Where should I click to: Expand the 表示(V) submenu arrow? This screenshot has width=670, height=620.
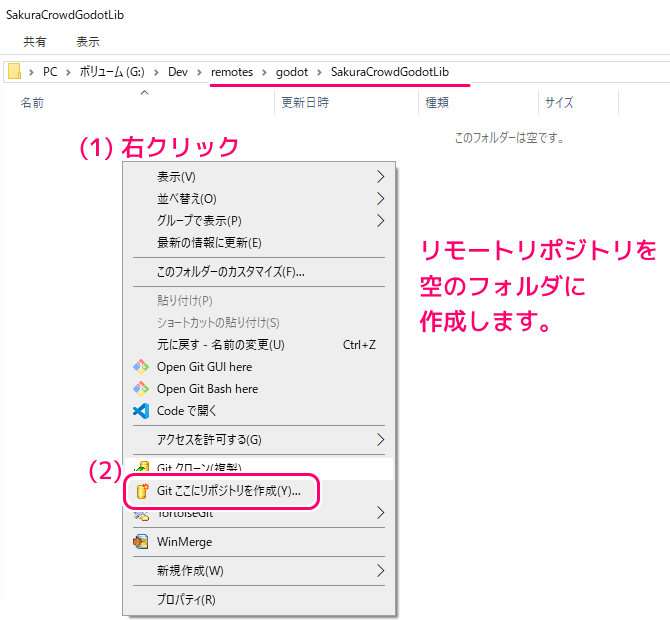click(x=380, y=176)
